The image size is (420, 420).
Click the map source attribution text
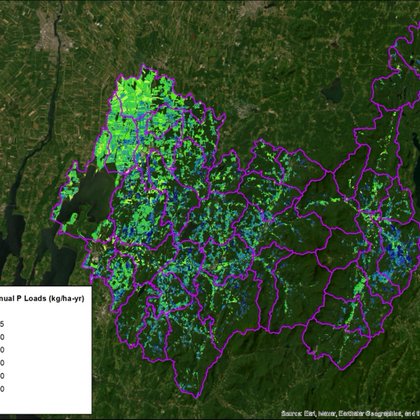(x=350, y=413)
